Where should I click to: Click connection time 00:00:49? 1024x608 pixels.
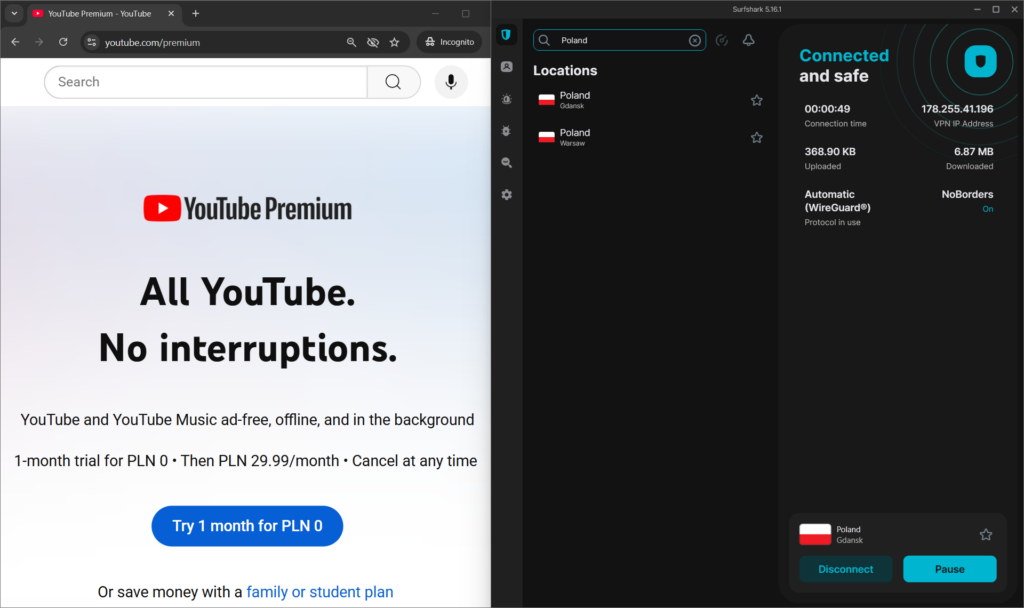tap(827, 109)
